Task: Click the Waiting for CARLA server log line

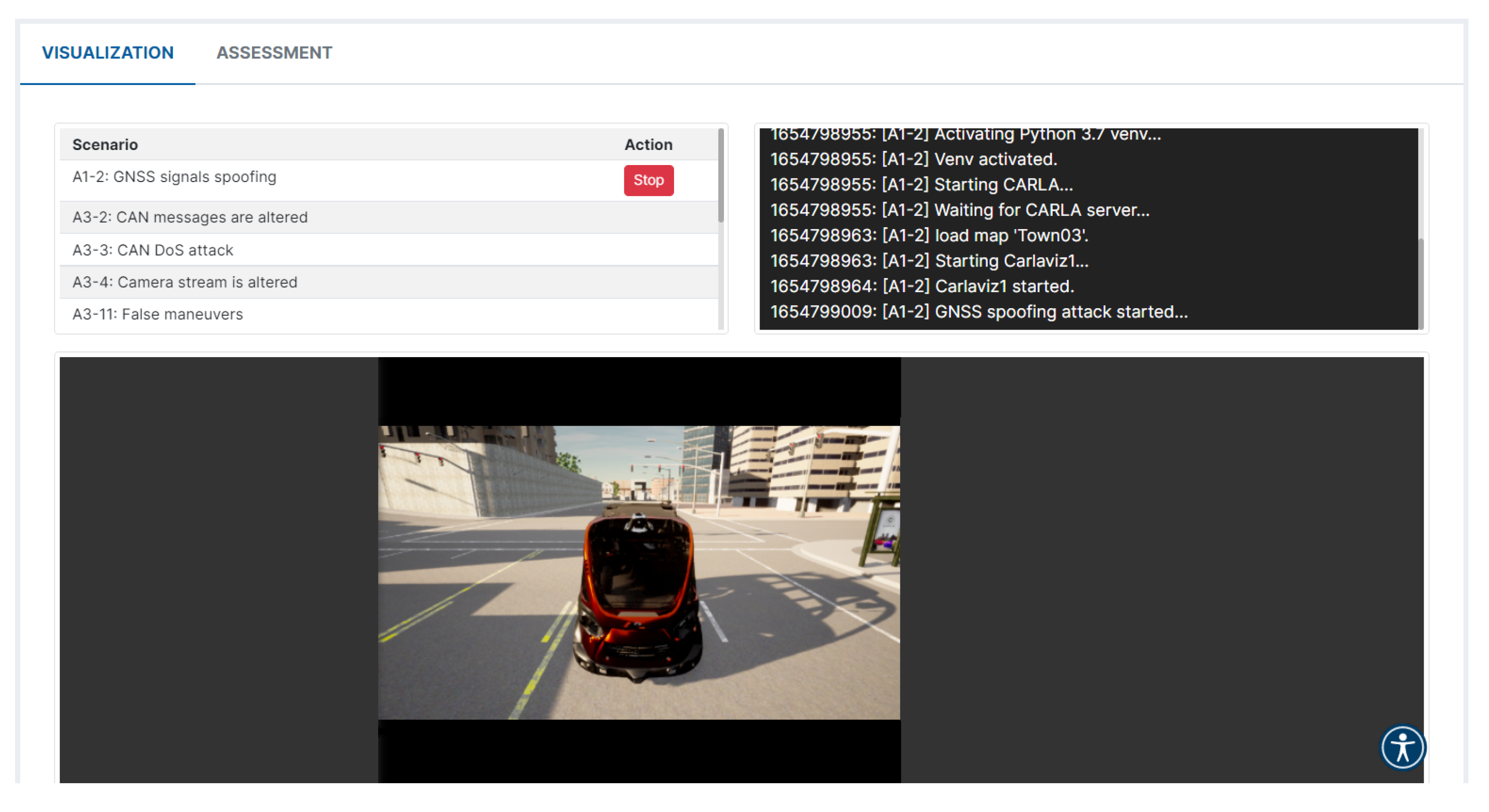Action: (959, 210)
